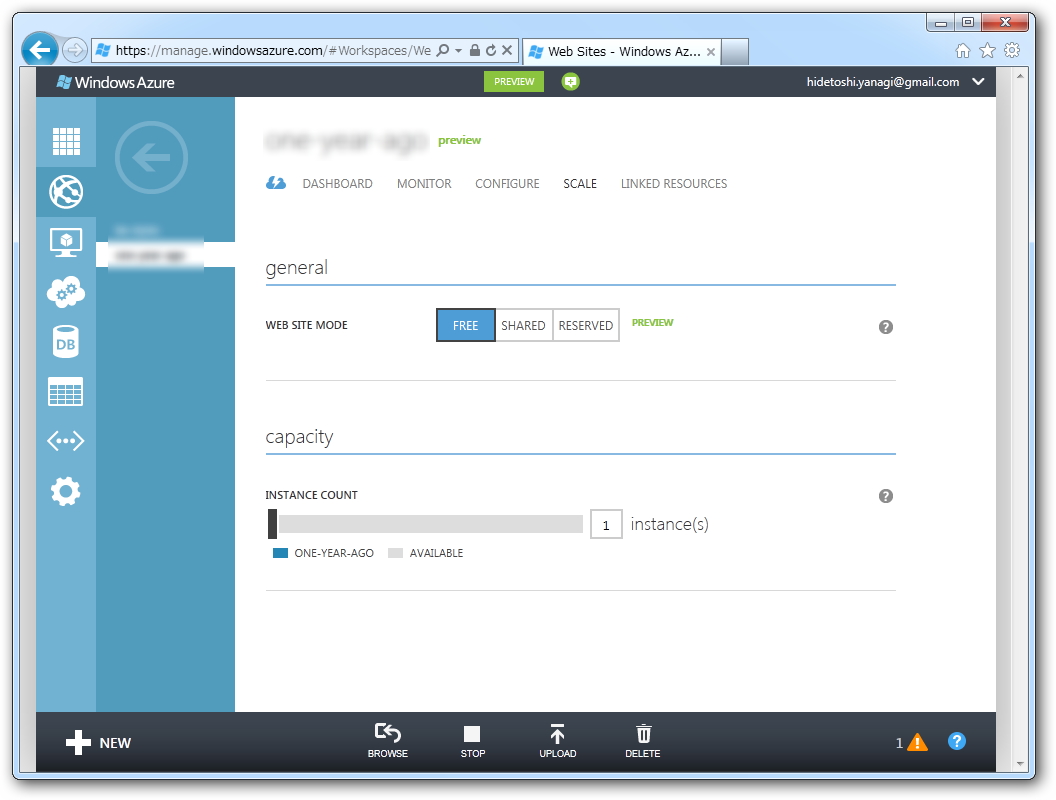Click the large back arrow circle
The height and width of the screenshot is (800, 1056).
[152, 158]
